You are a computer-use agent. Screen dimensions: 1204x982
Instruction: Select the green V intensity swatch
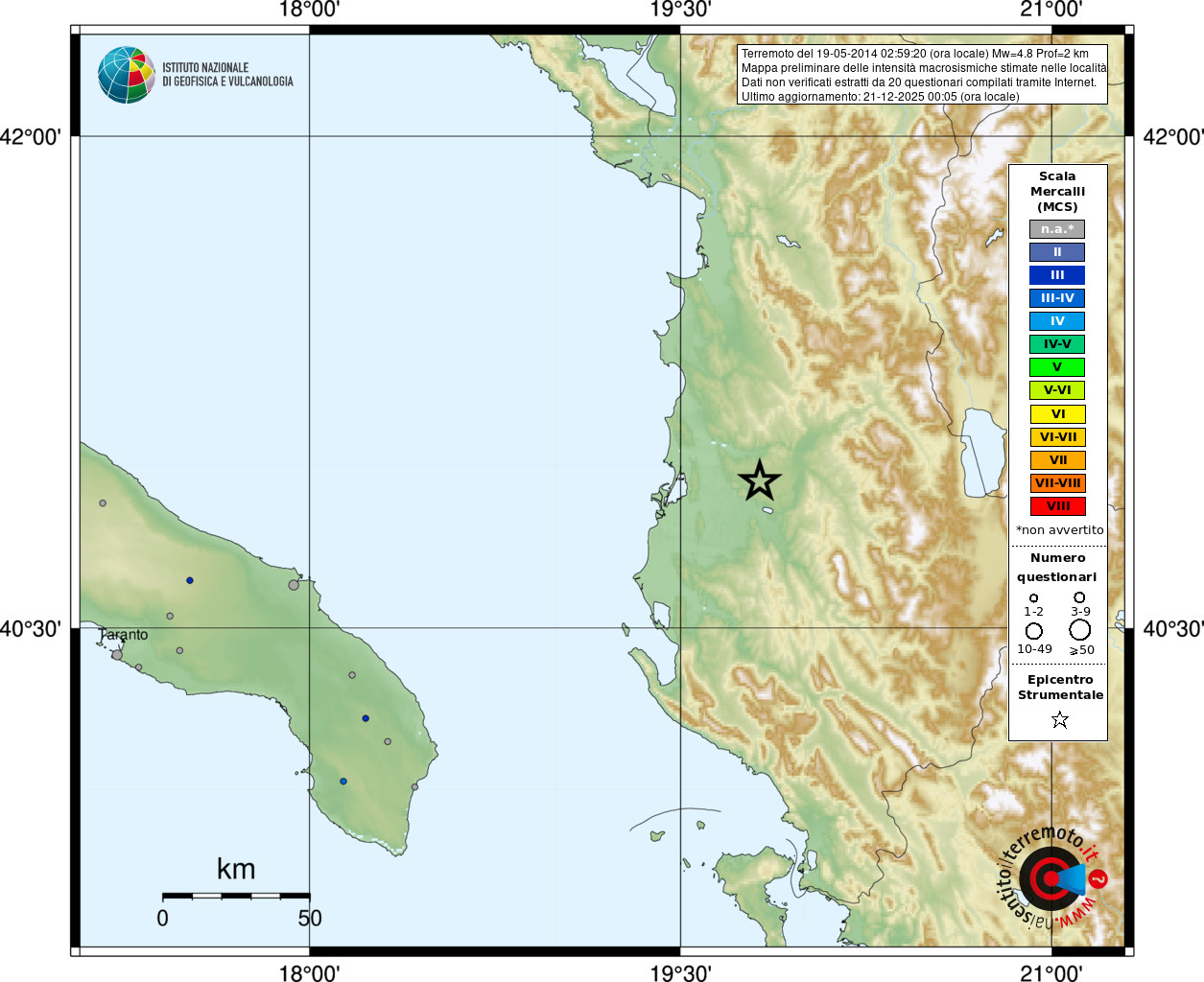[1057, 367]
